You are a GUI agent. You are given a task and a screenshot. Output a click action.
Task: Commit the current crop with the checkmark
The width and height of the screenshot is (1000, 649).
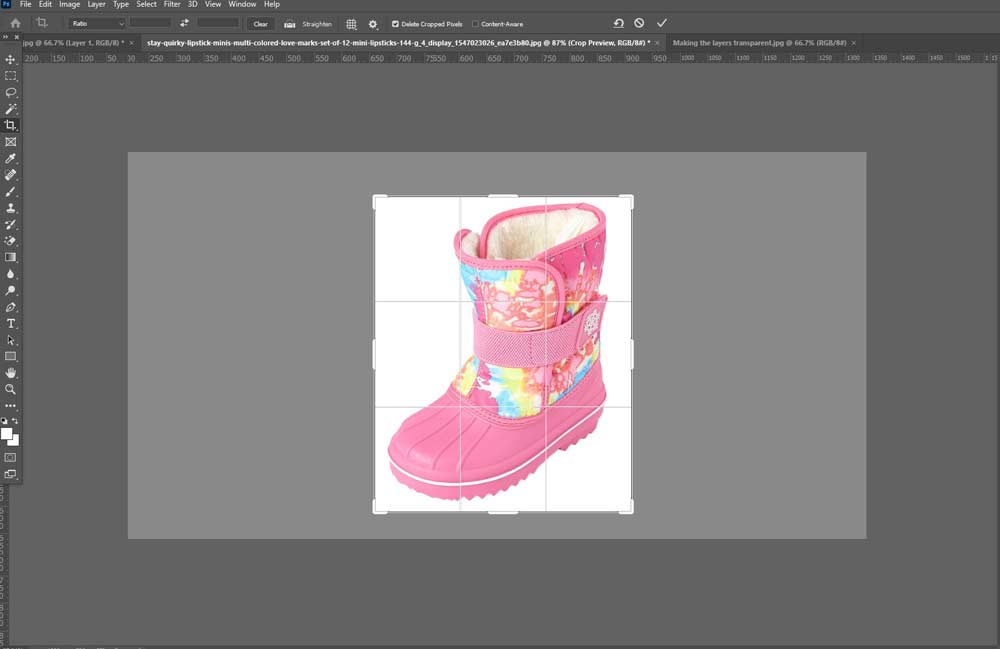[661, 23]
